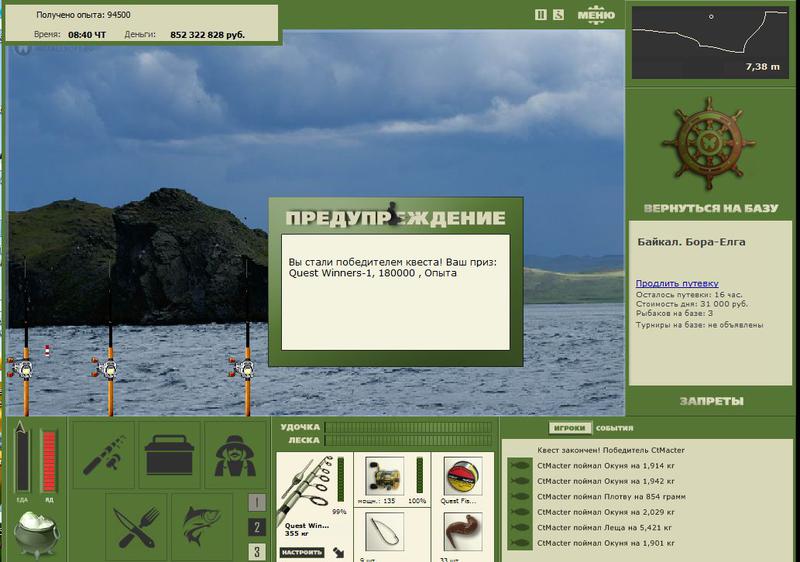Click fish icon beside 'Леща на 5,421 кг'
Screen dimensions: 800x562
click(x=519, y=527)
